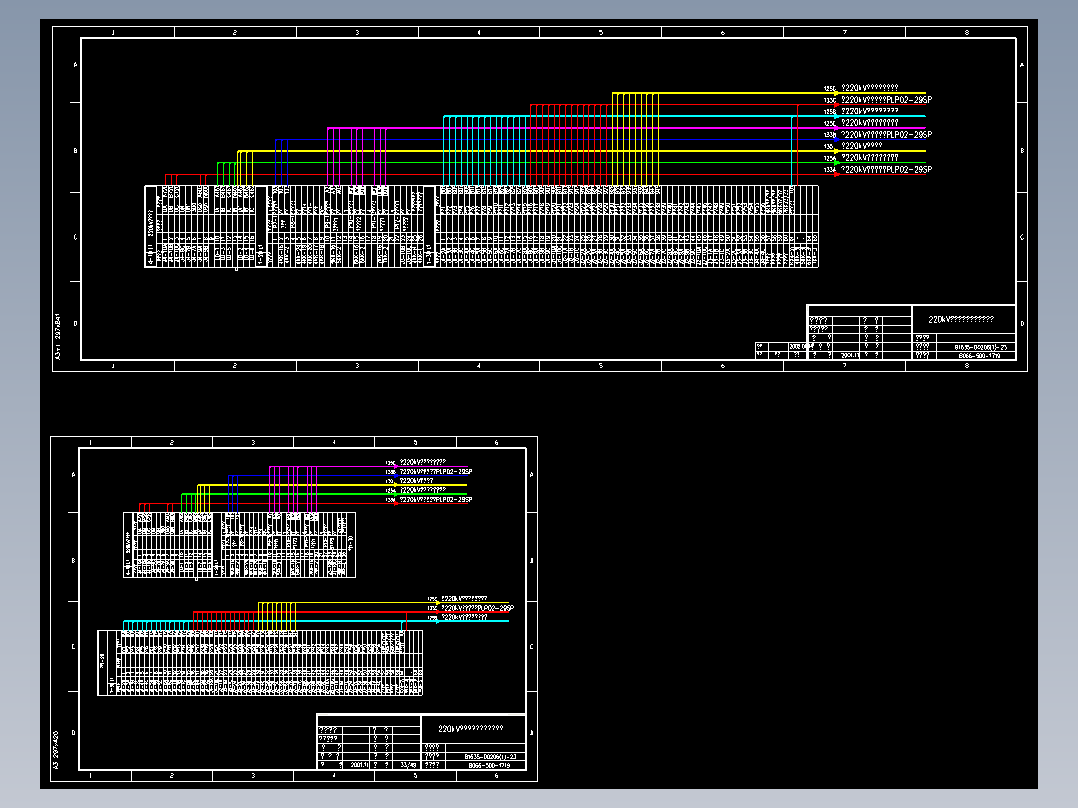Click the B066-500-1719 number in the 297x420 sheet
Viewport: 1078px width, 808px height.
click(x=489, y=765)
